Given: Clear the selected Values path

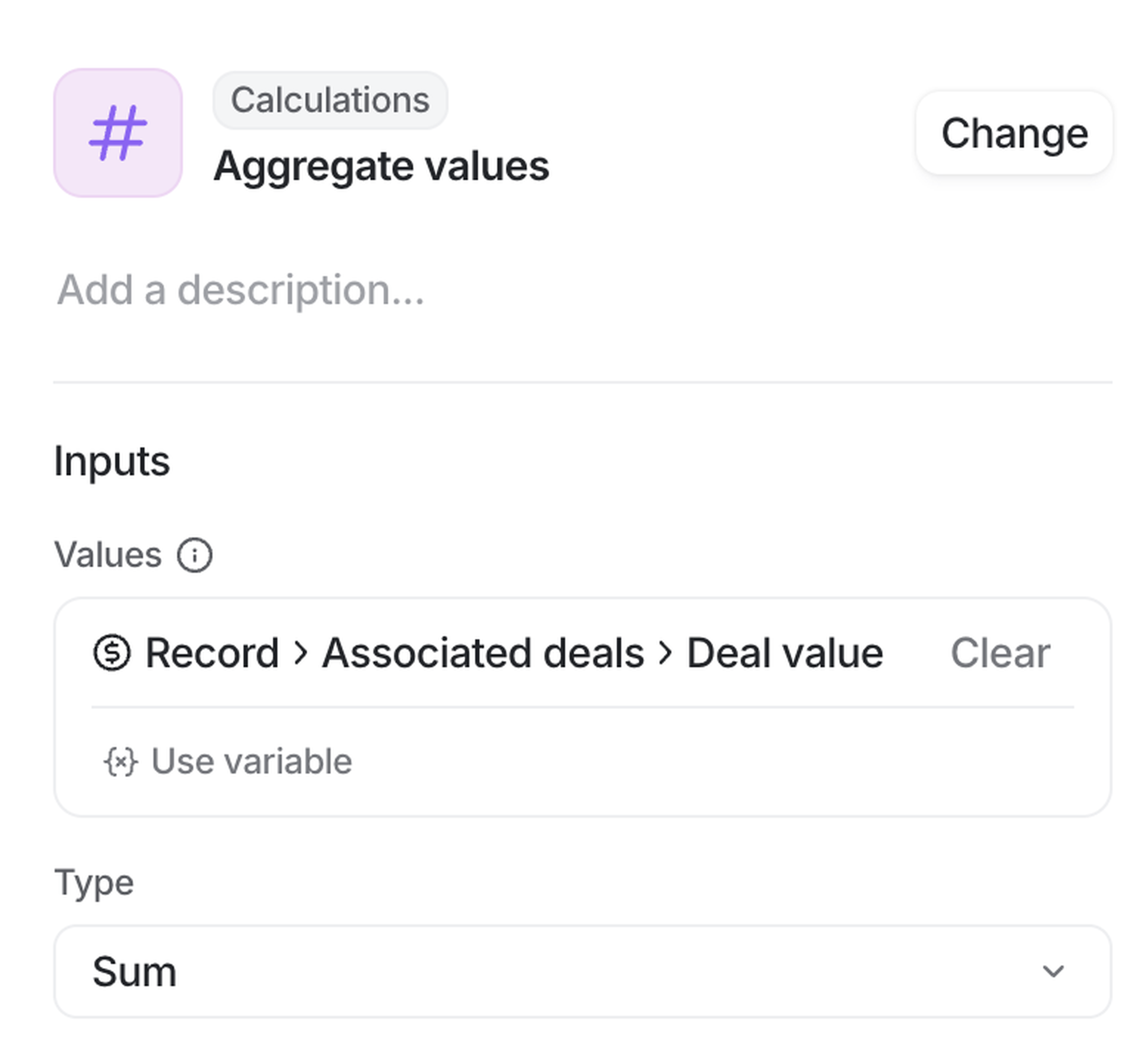Looking at the screenshot, I should click(999, 653).
